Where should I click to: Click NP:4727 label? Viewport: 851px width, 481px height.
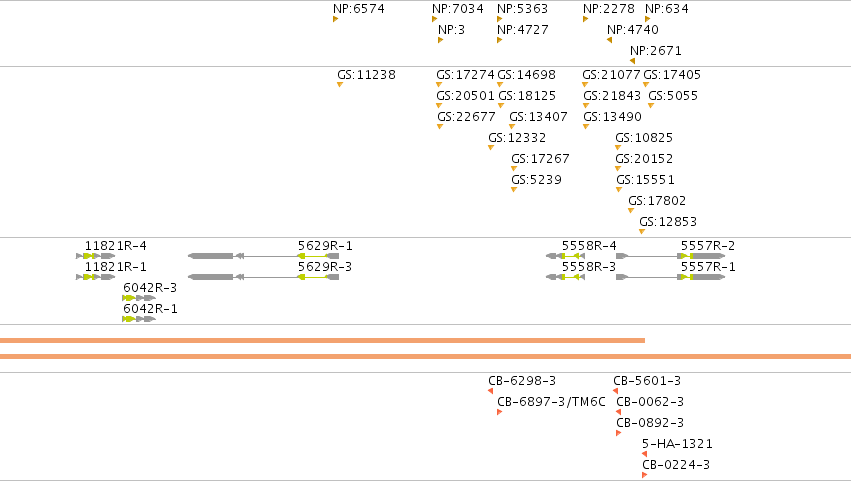click(523, 30)
